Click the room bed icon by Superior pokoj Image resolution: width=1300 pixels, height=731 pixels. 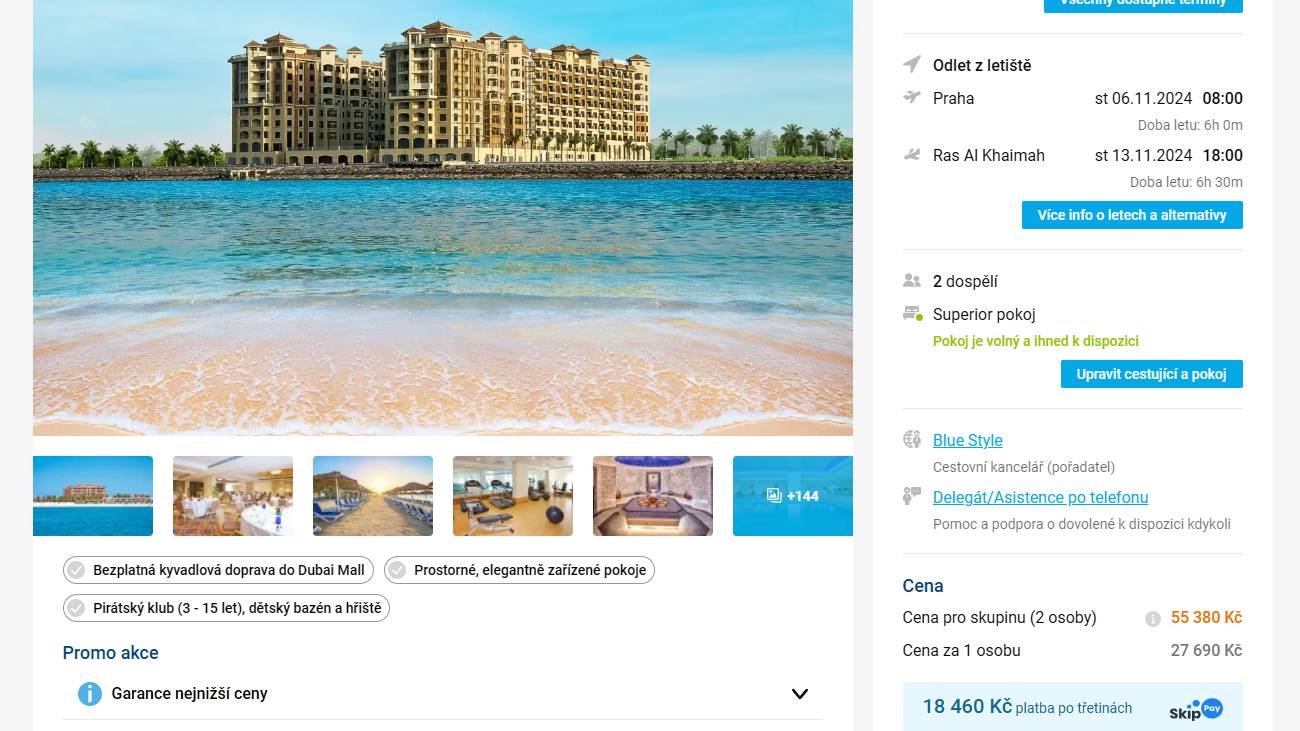912,314
